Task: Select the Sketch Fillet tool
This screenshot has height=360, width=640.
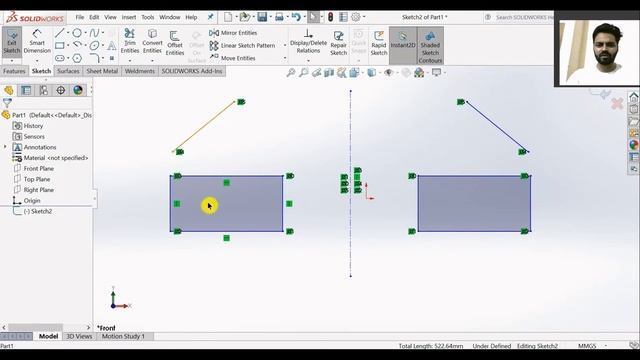Action: coord(94,58)
